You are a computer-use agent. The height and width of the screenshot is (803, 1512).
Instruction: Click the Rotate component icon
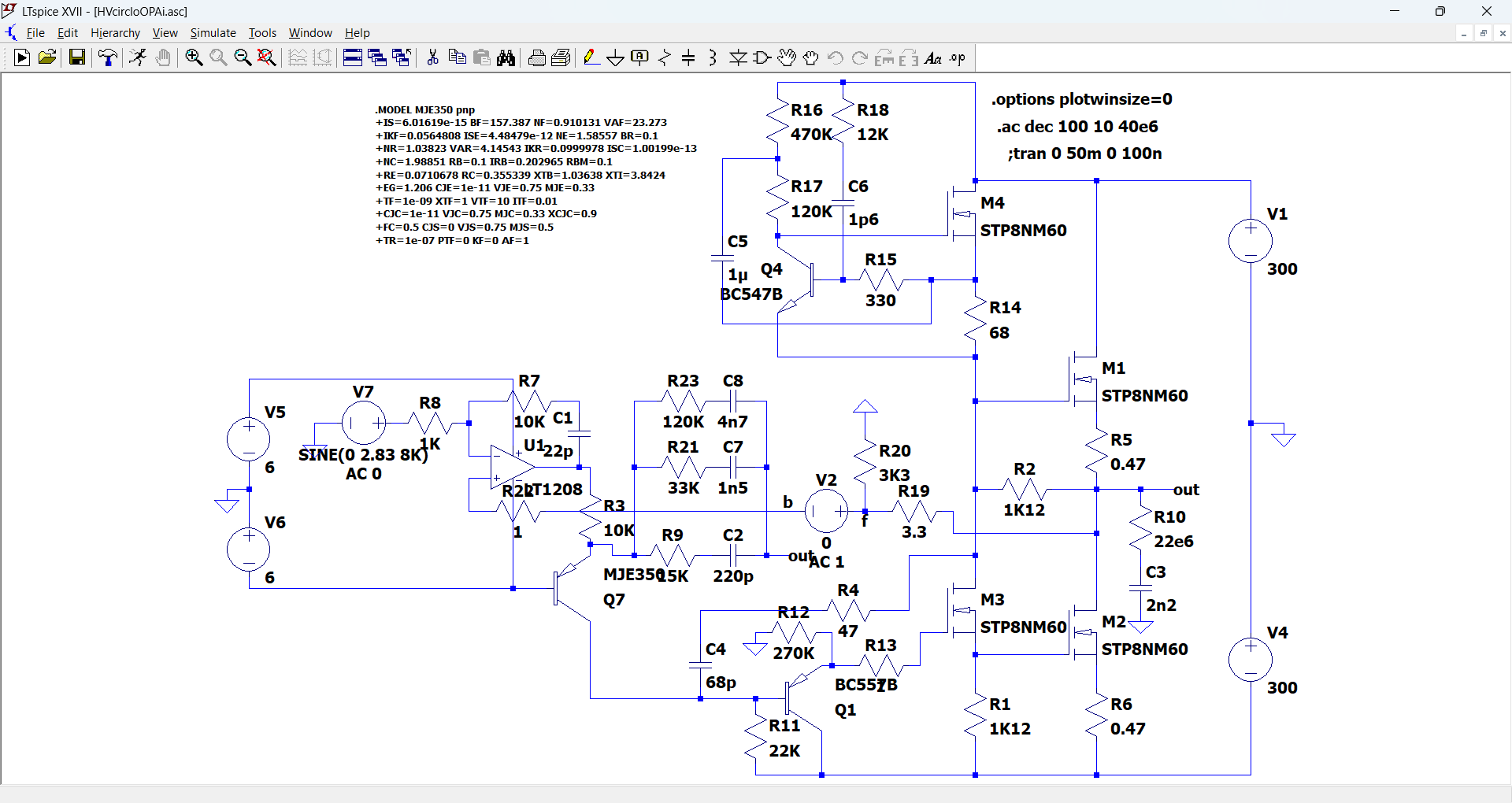pyautogui.click(x=884, y=57)
